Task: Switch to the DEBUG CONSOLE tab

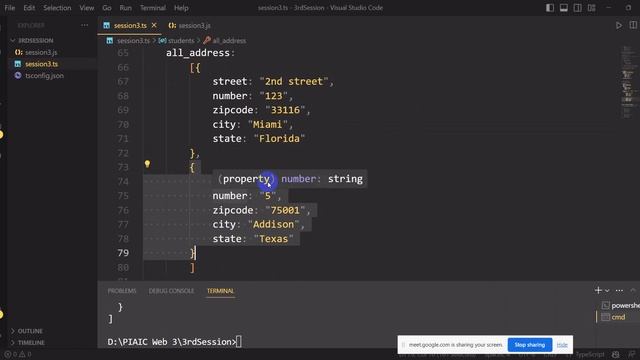Action: click(x=171, y=291)
